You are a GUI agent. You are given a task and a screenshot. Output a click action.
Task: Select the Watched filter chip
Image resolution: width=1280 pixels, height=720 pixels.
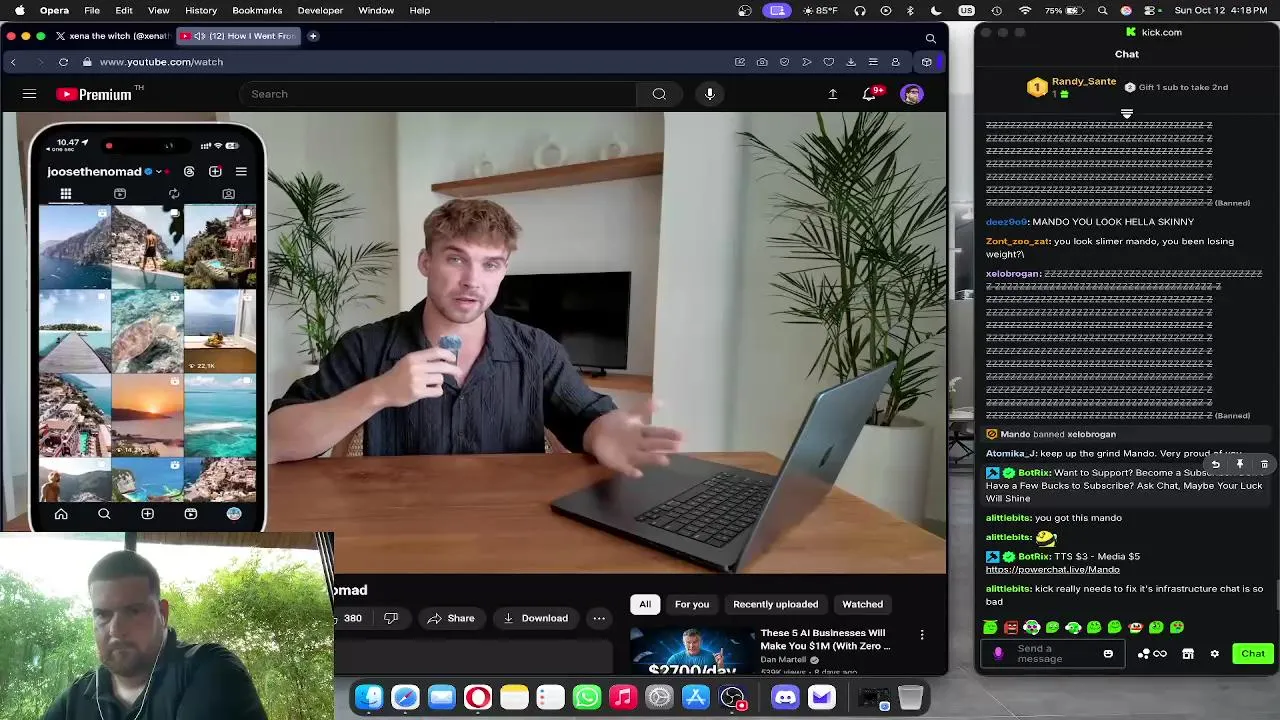click(862, 604)
